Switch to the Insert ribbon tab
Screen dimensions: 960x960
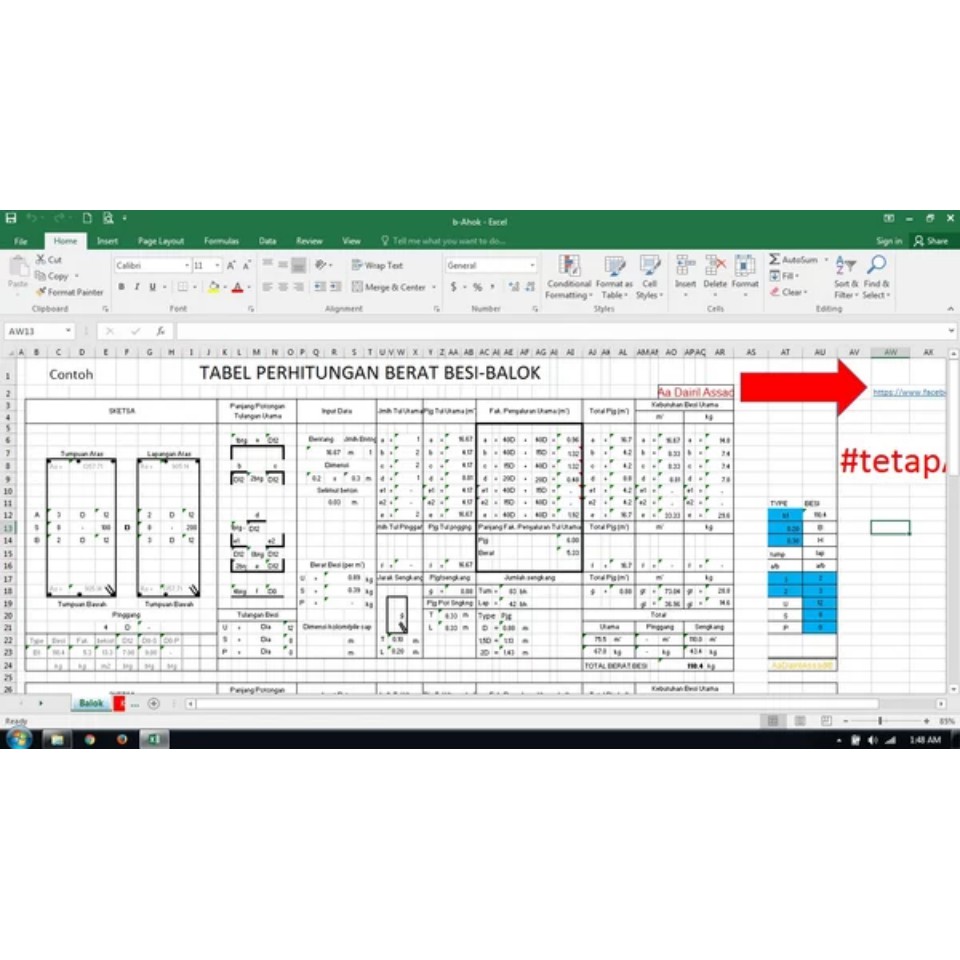click(107, 241)
